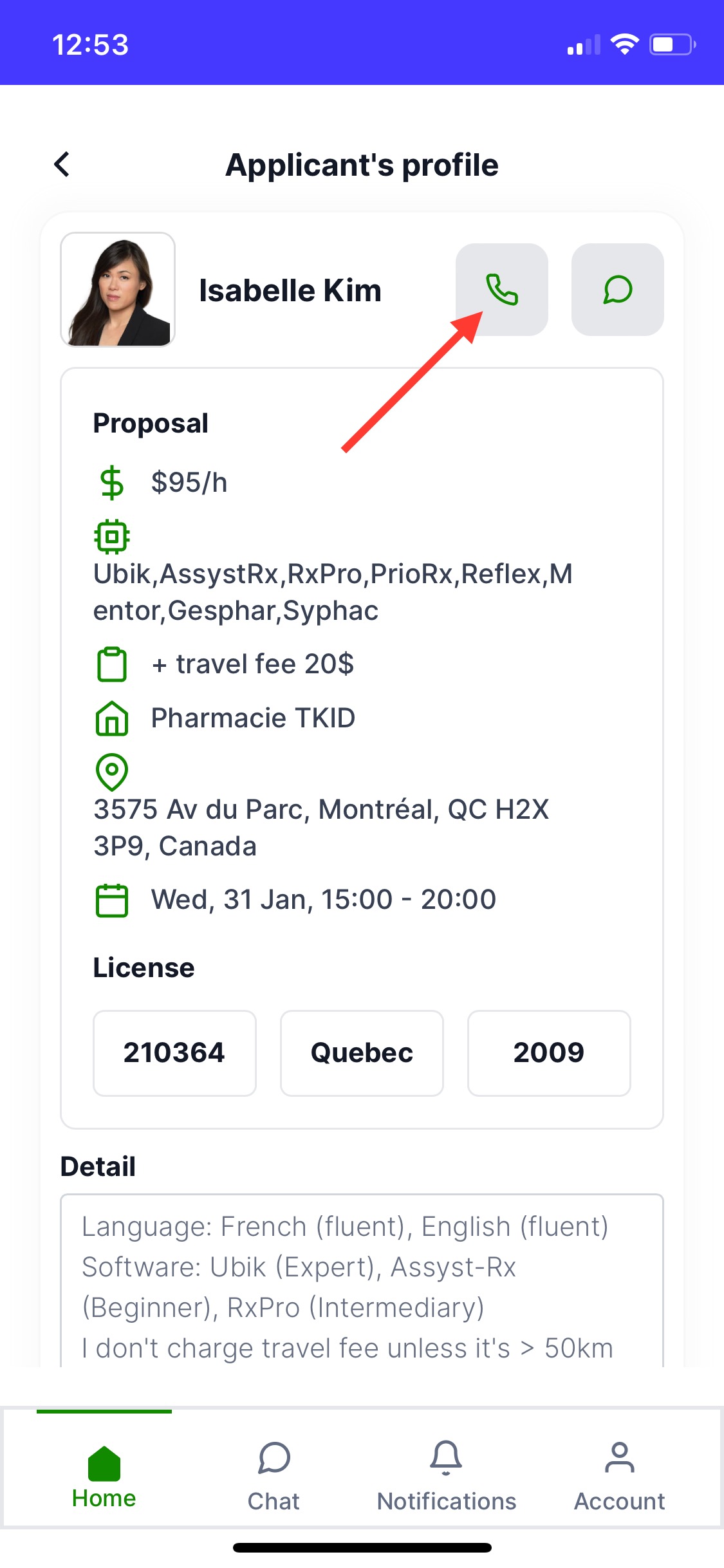Tap Isabelle Kim's profile photo
Screen dimensions: 724x1568
pyautogui.click(x=118, y=290)
